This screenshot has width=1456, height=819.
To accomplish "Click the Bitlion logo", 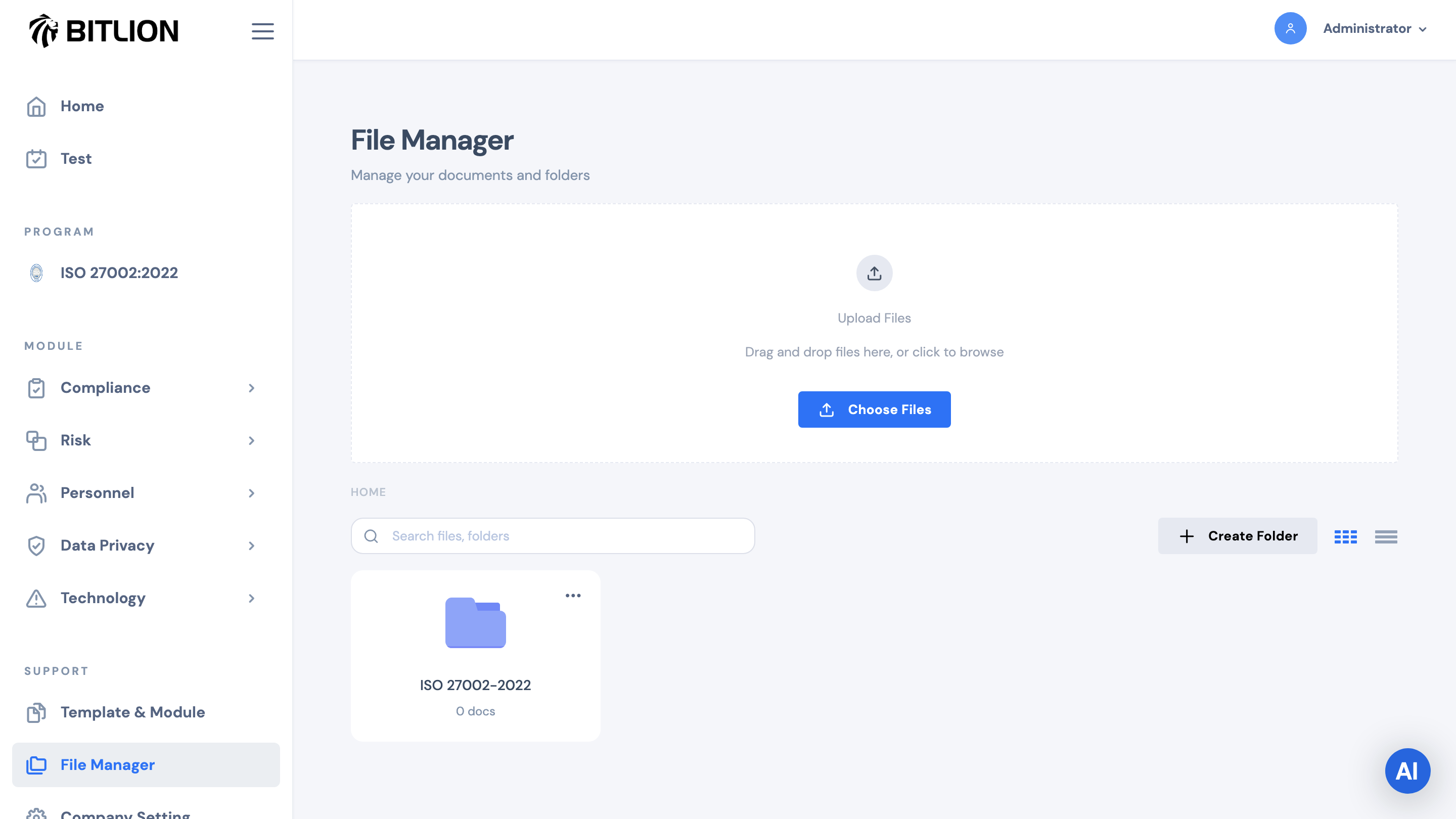I will point(104,30).
